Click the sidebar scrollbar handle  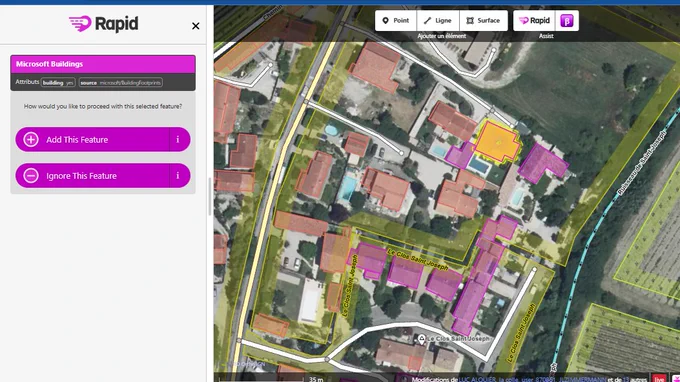(210, 196)
